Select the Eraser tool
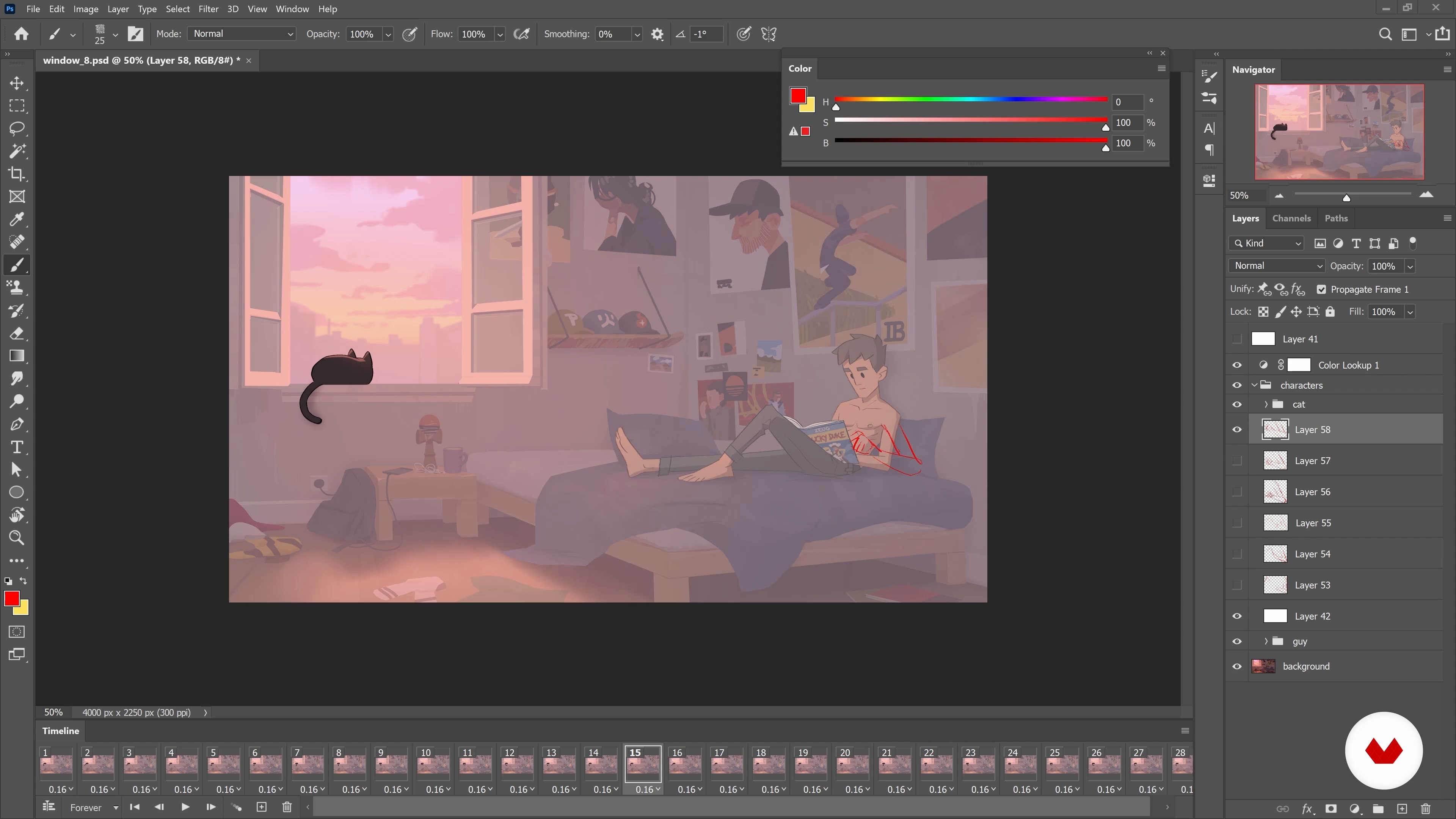 (x=17, y=334)
